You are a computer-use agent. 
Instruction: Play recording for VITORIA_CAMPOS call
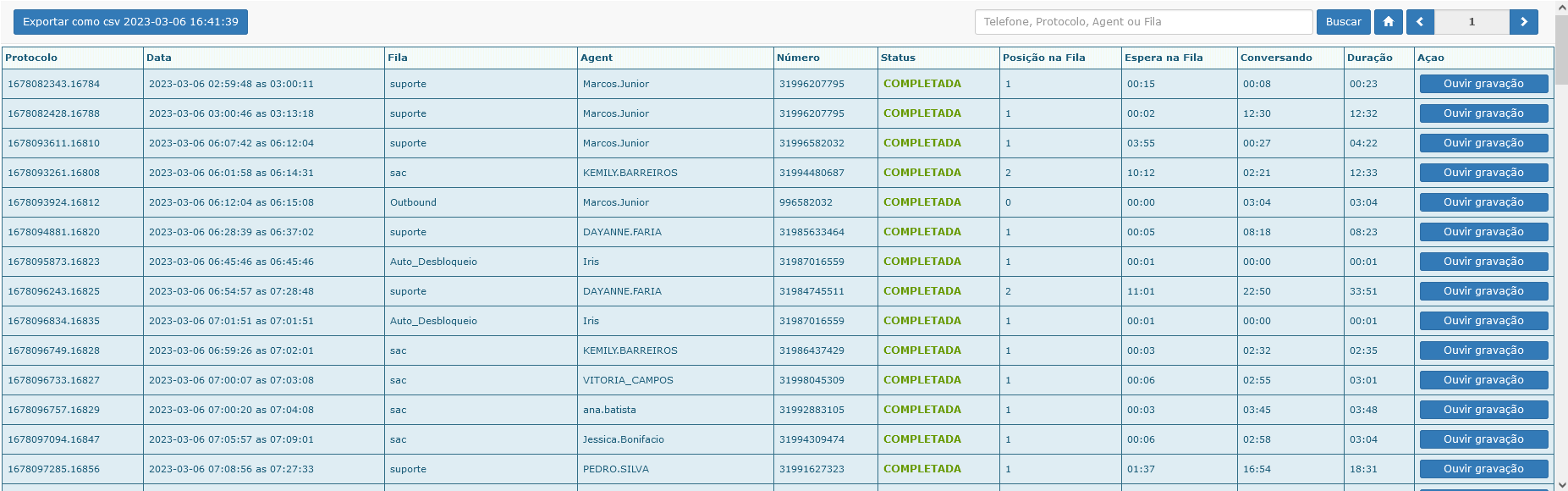[1483, 380]
